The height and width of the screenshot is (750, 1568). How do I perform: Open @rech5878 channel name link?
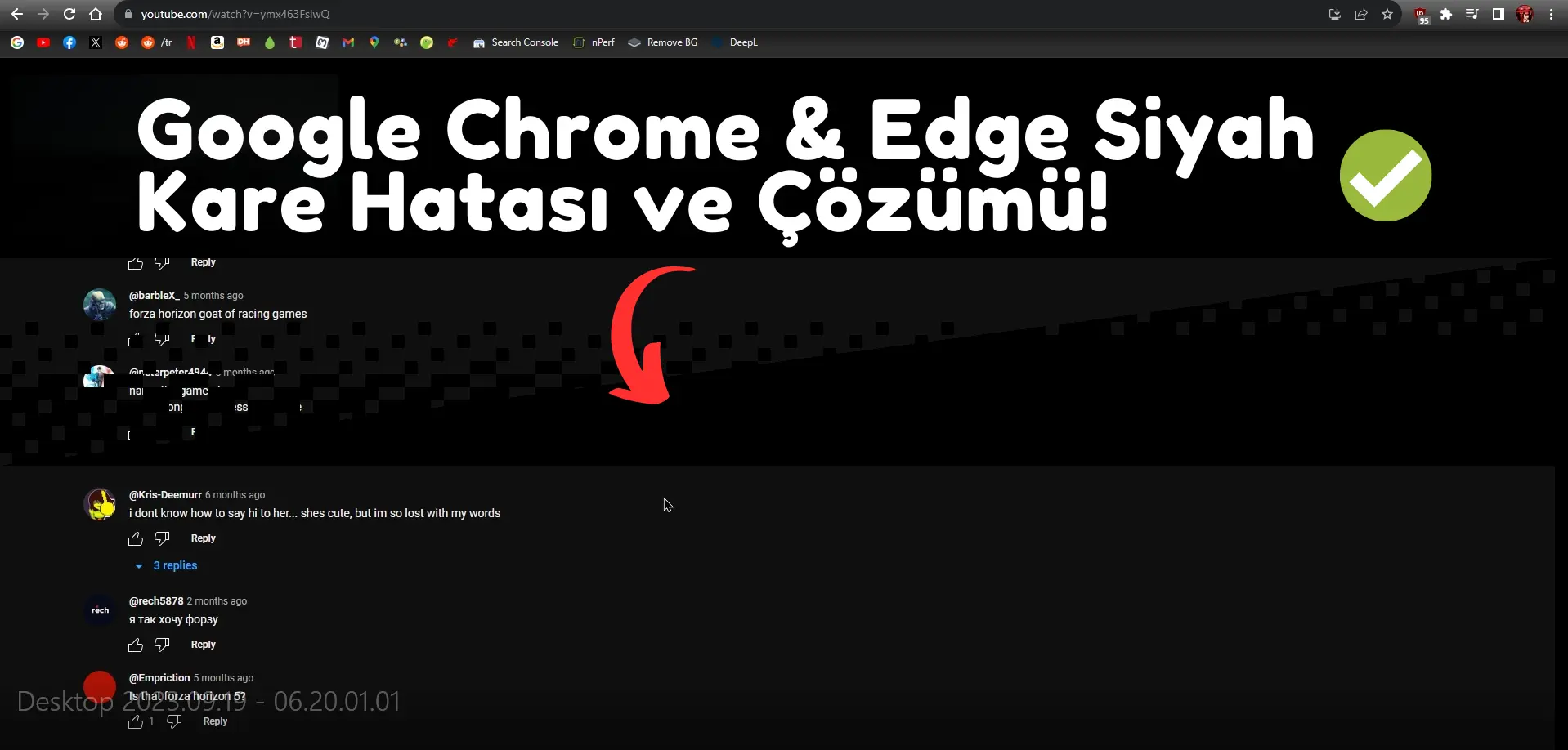pyautogui.click(x=156, y=601)
